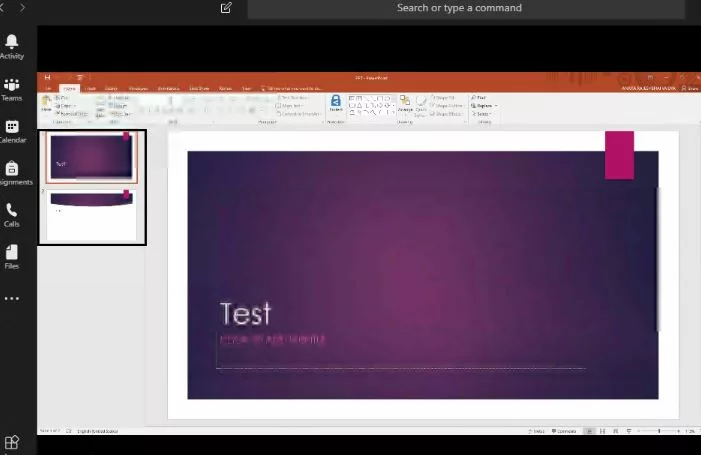
Task: Select the Home ribbon tab
Action: coord(69,88)
